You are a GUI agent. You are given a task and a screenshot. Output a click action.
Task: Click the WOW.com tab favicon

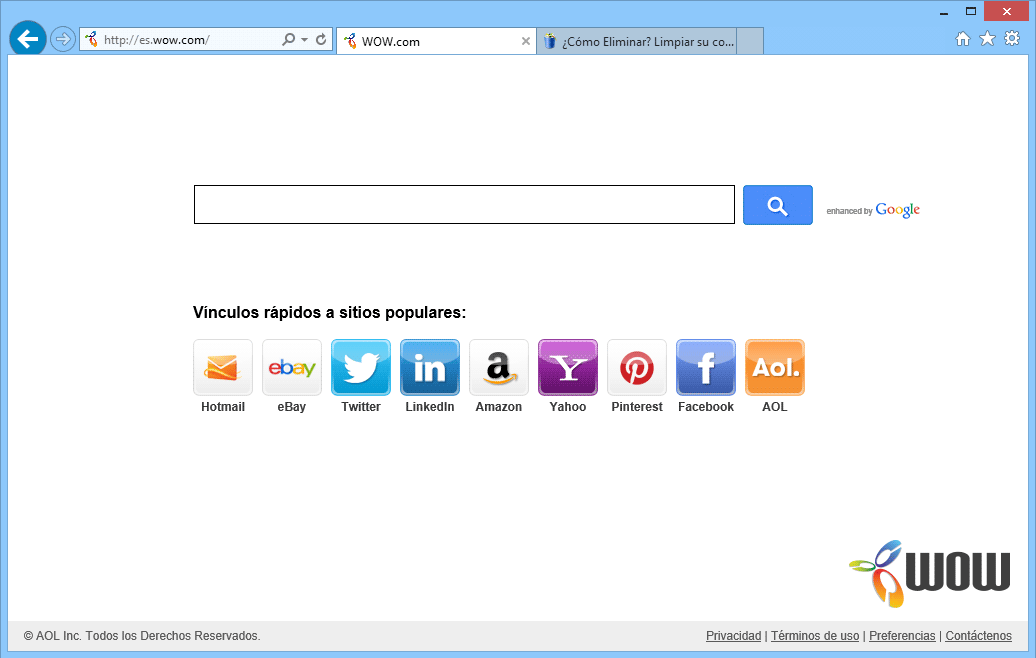pyautogui.click(x=350, y=41)
